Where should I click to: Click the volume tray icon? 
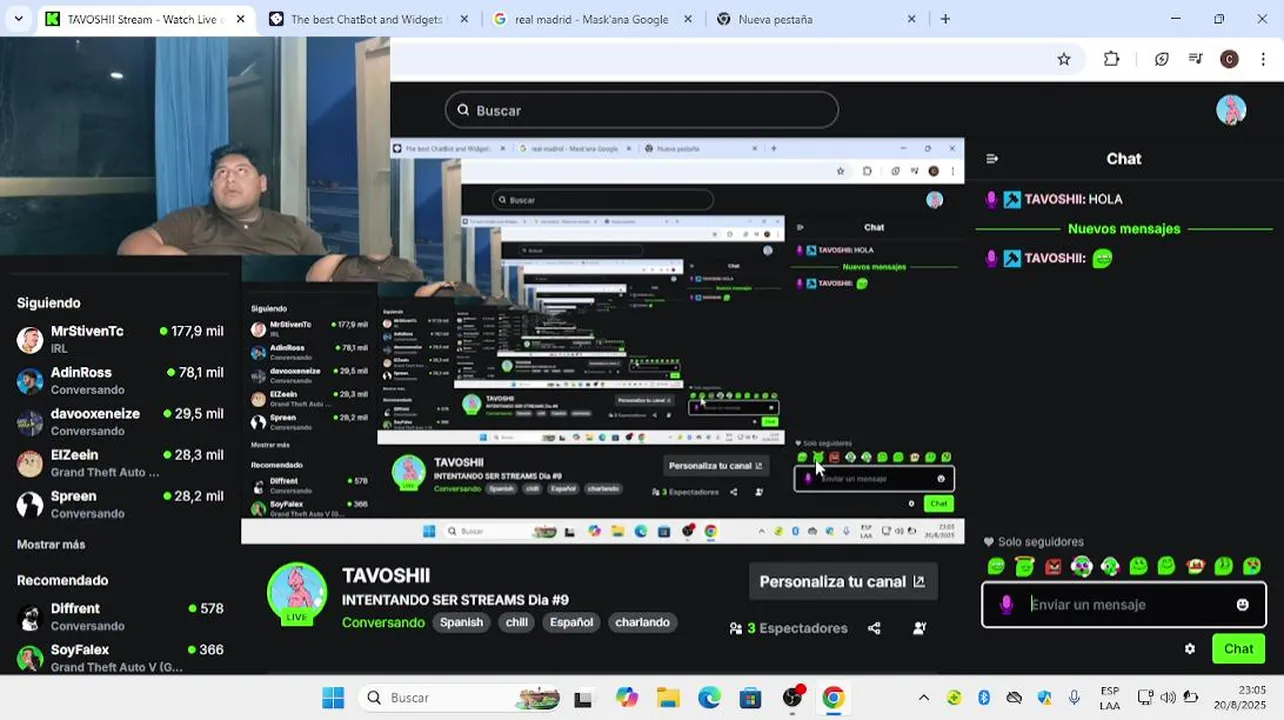pos(1168,698)
